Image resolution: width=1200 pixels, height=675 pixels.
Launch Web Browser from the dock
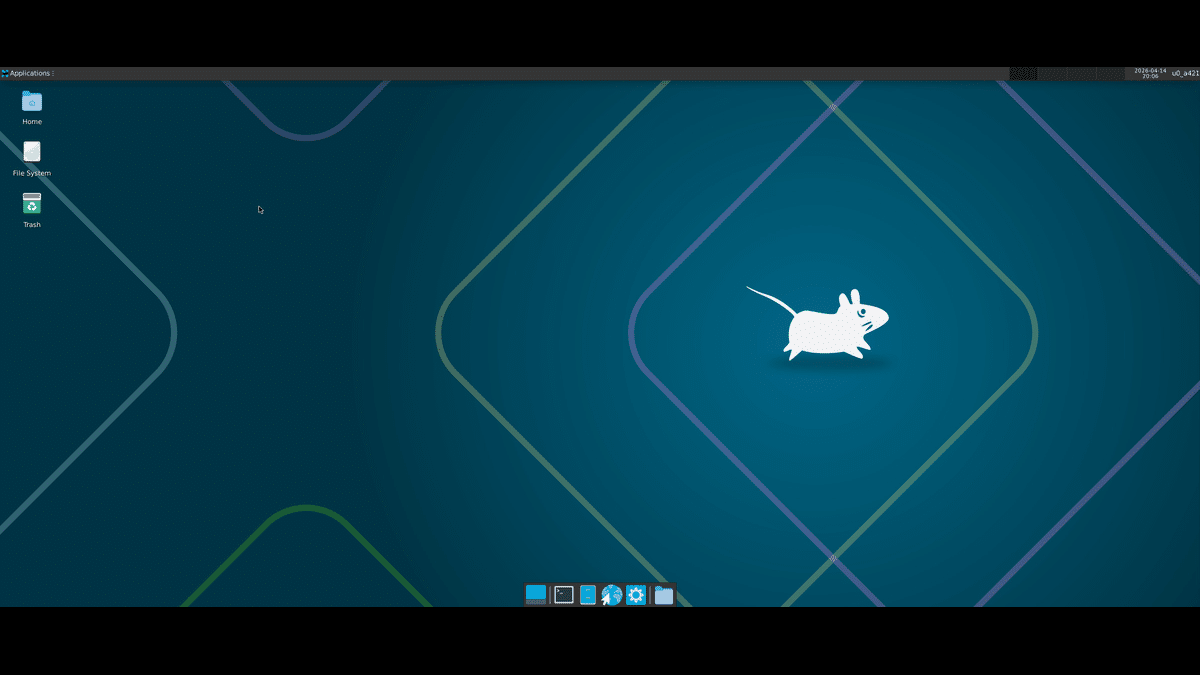point(612,595)
